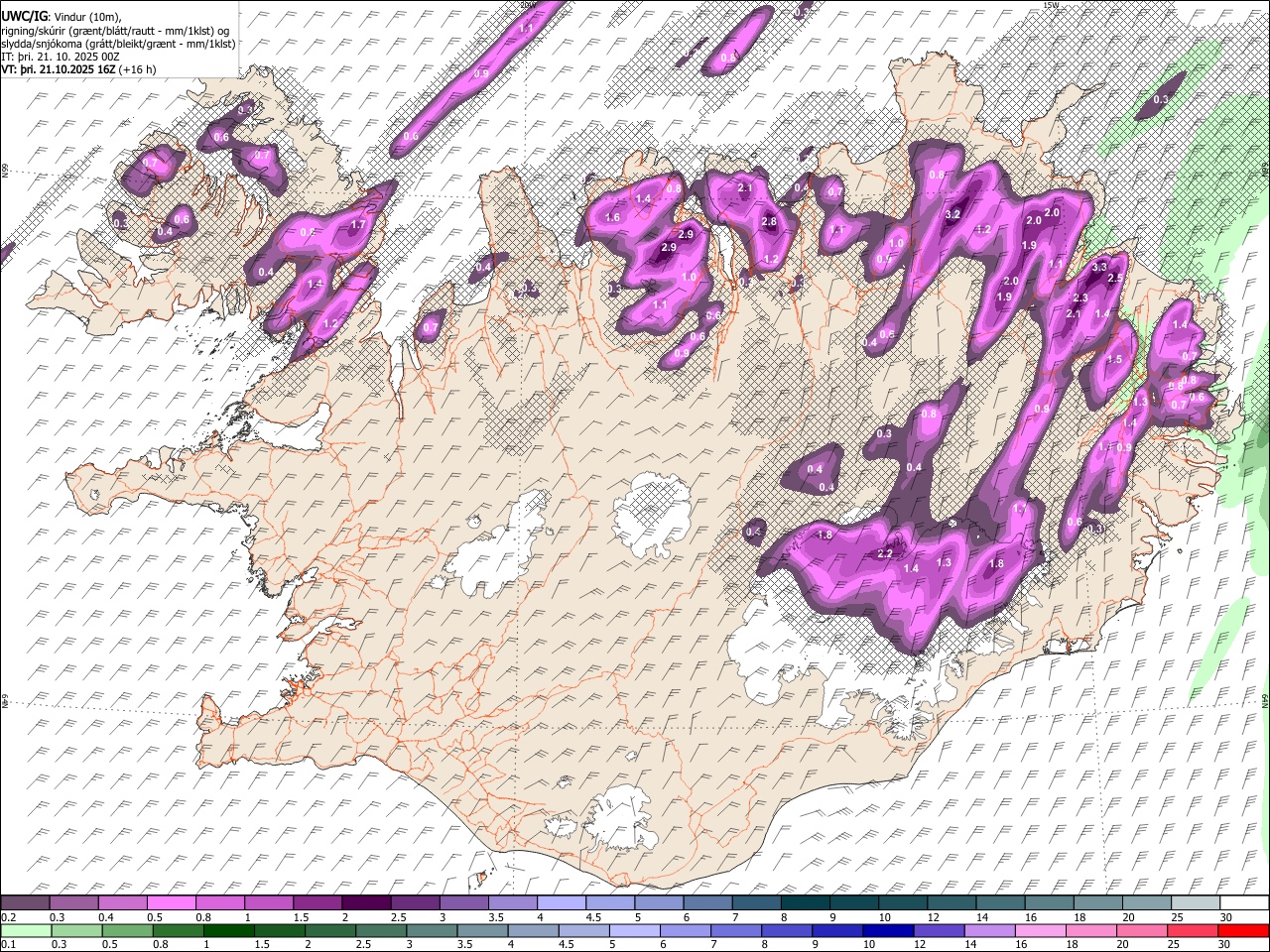
Task: Click the pale green bottom-row swatch between 0.1 and 0.3
Action: coord(27,930)
